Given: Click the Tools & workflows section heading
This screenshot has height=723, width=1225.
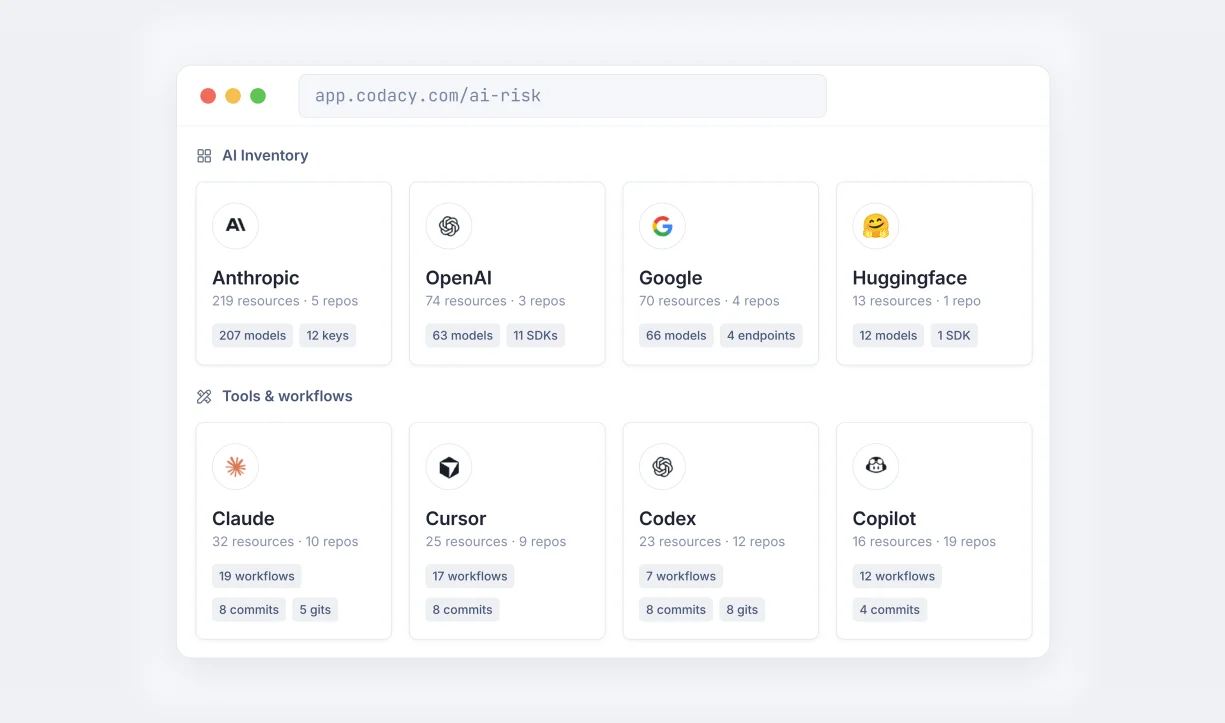Looking at the screenshot, I should point(287,396).
